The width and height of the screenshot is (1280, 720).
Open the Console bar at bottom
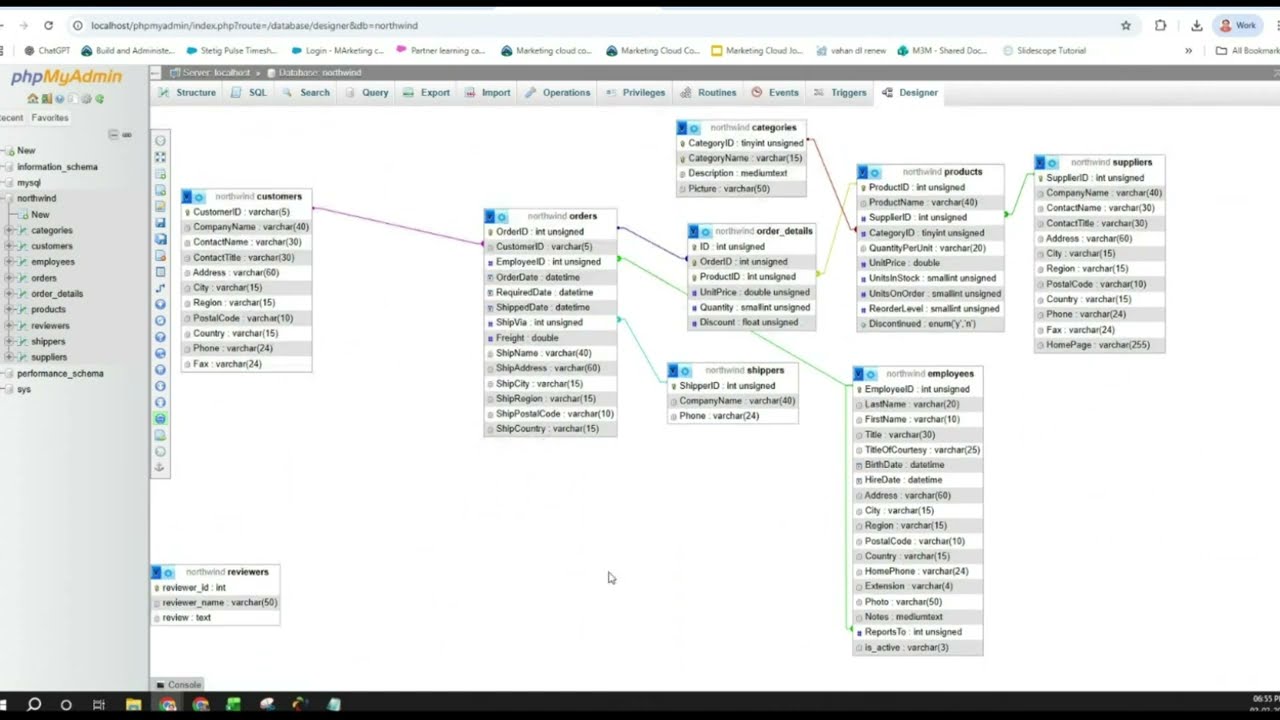click(x=179, y=685)
